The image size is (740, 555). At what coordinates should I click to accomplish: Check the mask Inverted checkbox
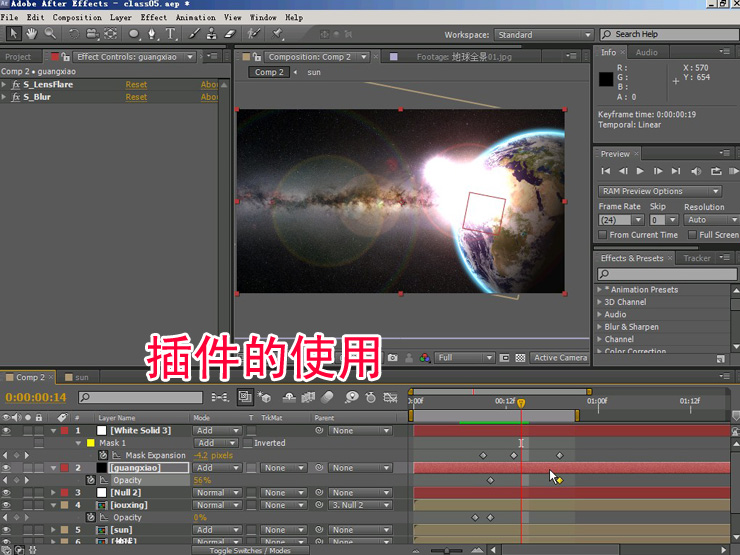point(247,443)
